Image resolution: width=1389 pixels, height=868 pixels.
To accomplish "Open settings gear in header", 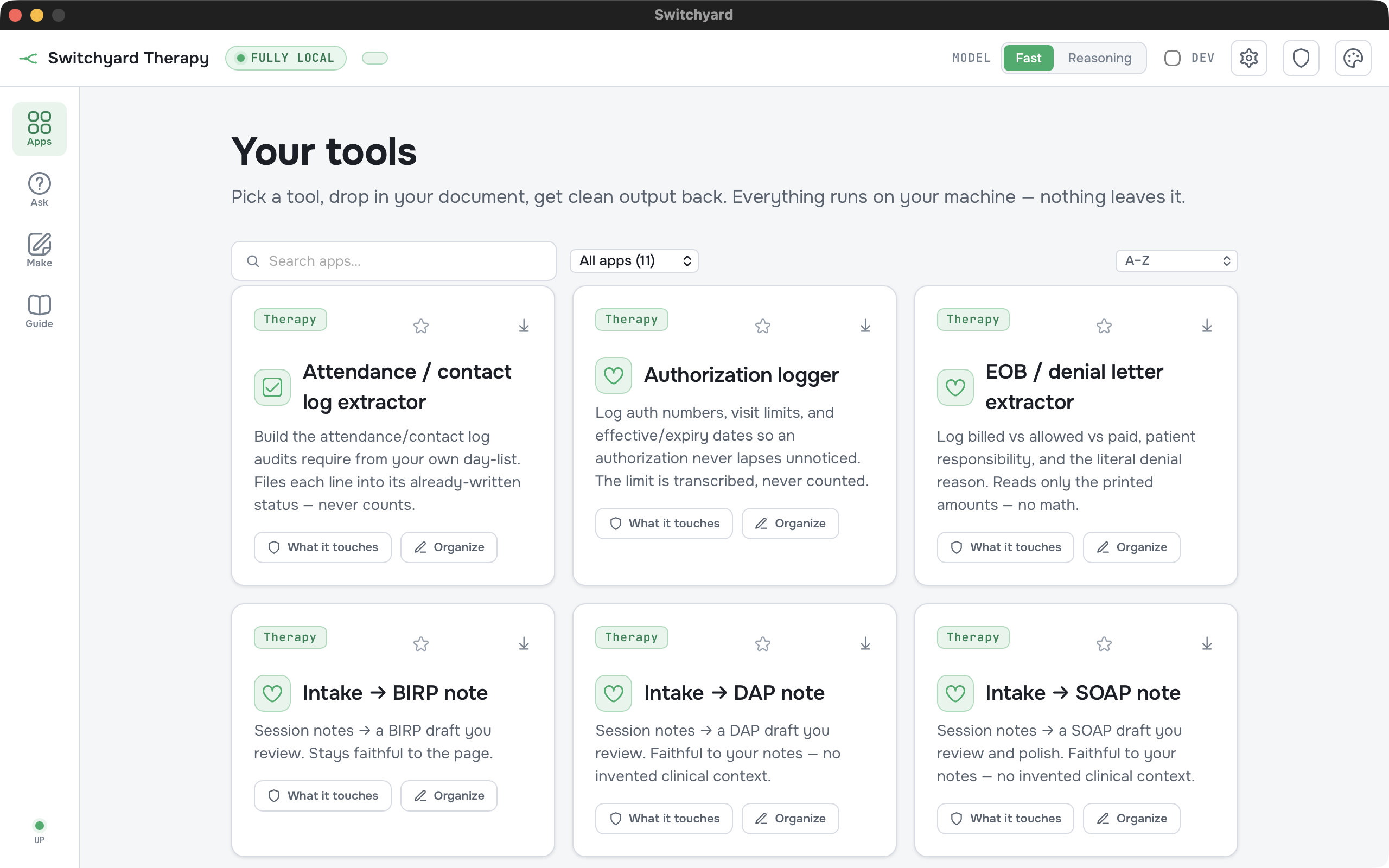I will 1248,58.
